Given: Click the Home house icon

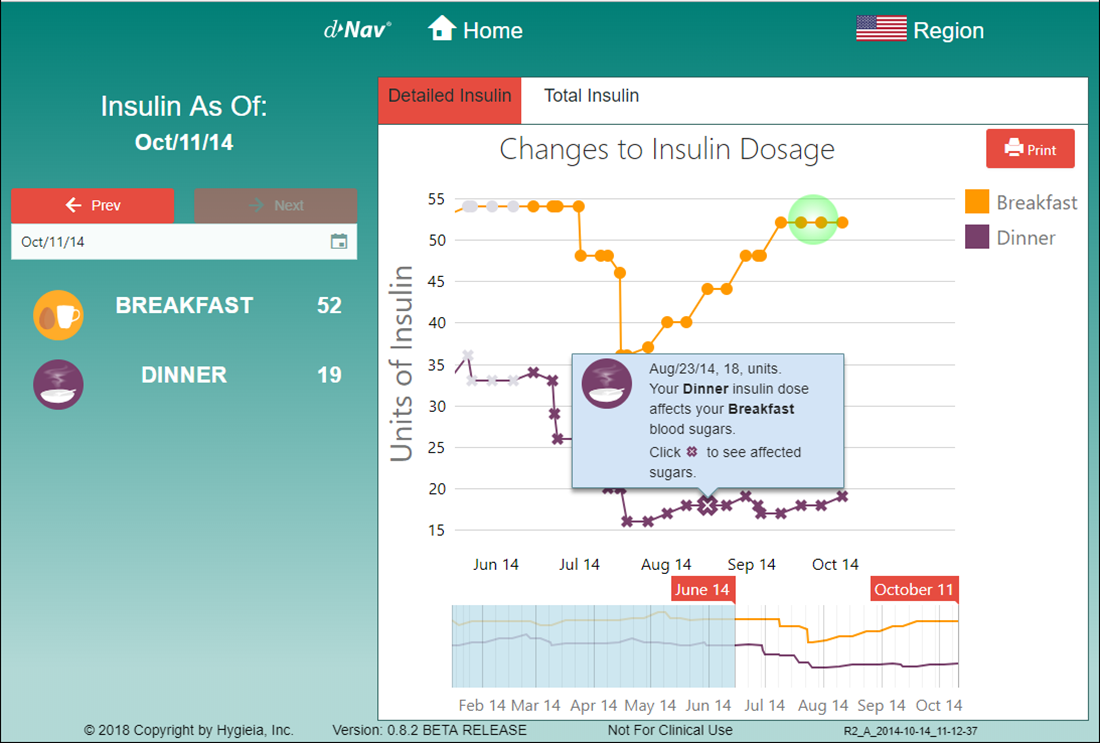Looking at the screenshot, I should (x=442, y=29).
